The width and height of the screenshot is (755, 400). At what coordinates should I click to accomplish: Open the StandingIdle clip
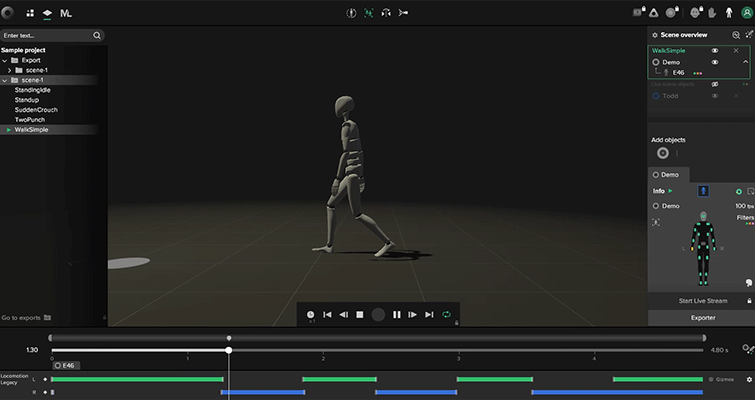pyautogui.click(x=32, y=90)
